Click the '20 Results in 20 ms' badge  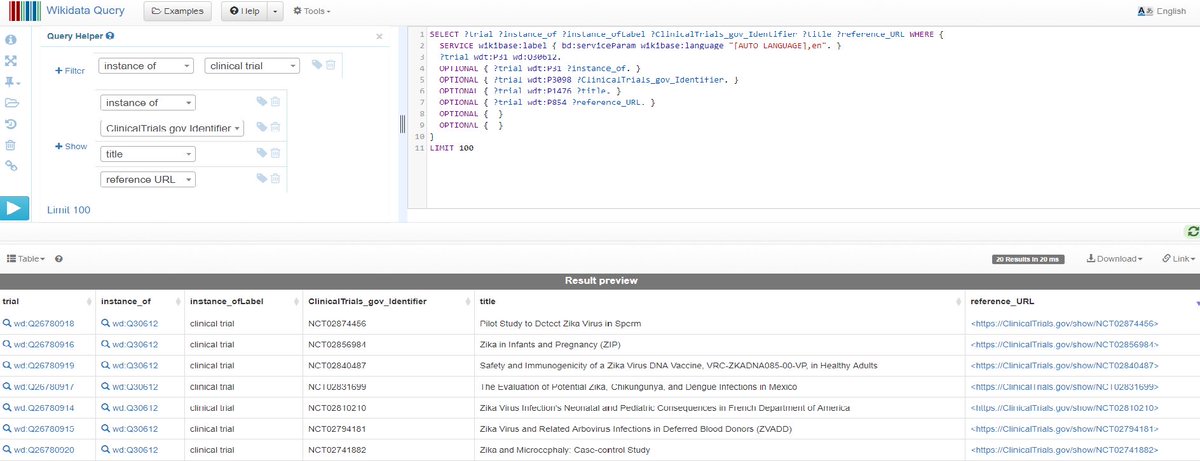click(1027, 259)
